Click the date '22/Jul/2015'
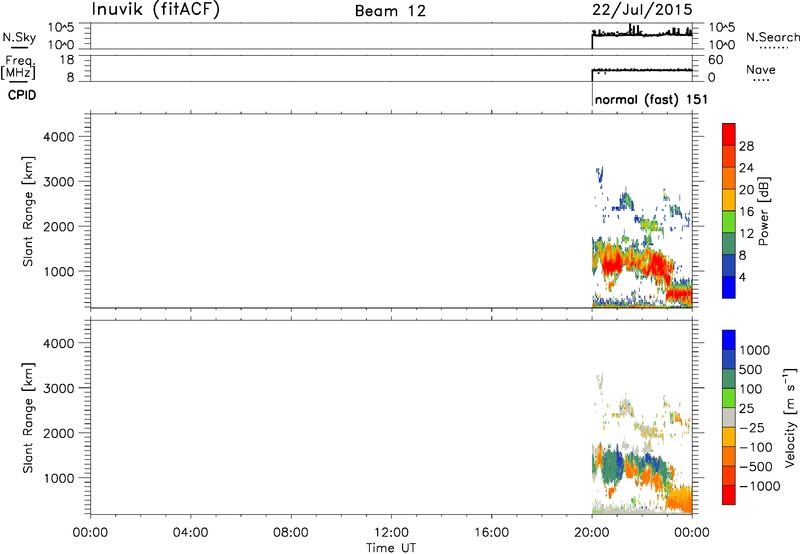800x554 pixels. (642, 10)
